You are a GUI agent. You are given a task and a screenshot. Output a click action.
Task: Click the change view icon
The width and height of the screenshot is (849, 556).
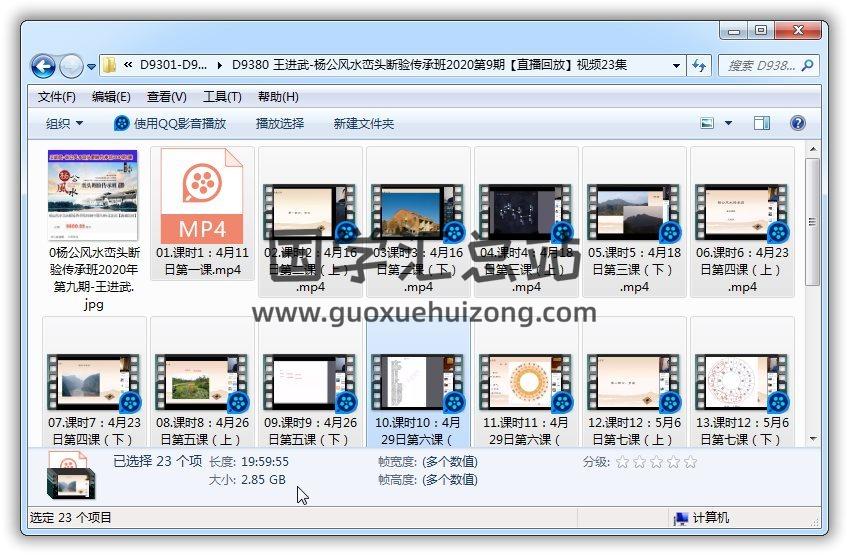pos(708,123)
